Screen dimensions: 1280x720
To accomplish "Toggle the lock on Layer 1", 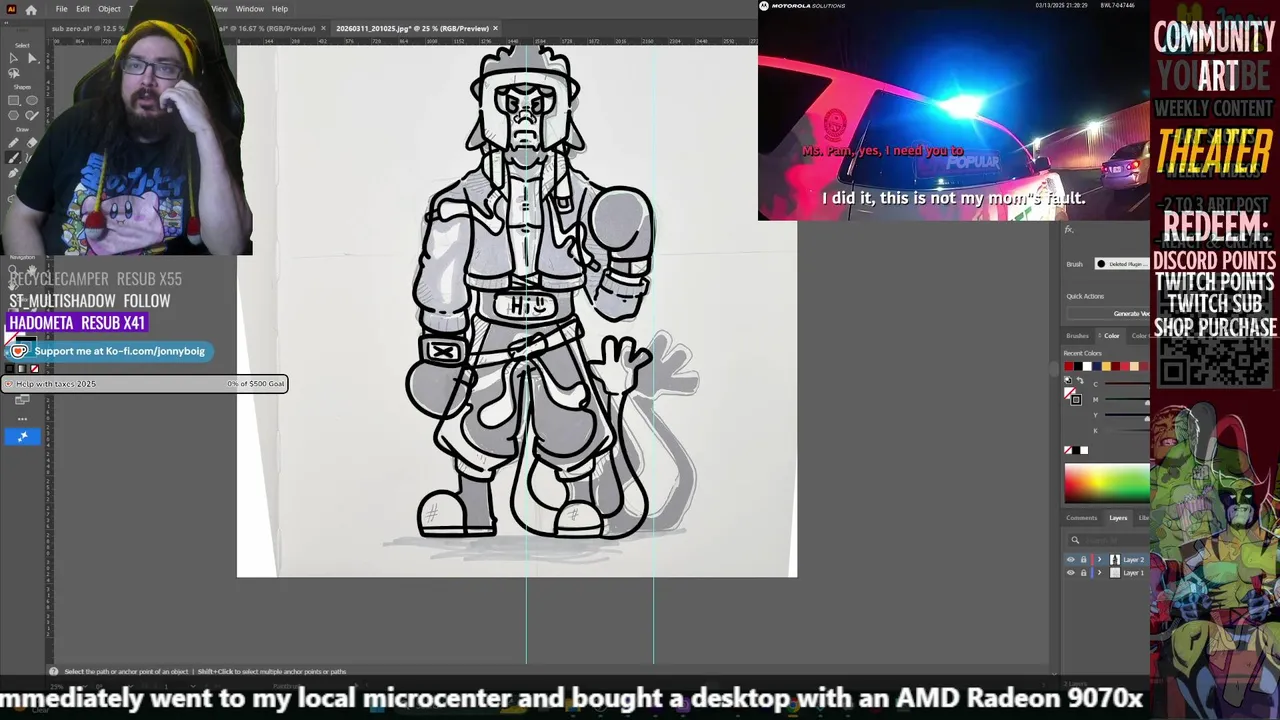I will pos(1083,573).
